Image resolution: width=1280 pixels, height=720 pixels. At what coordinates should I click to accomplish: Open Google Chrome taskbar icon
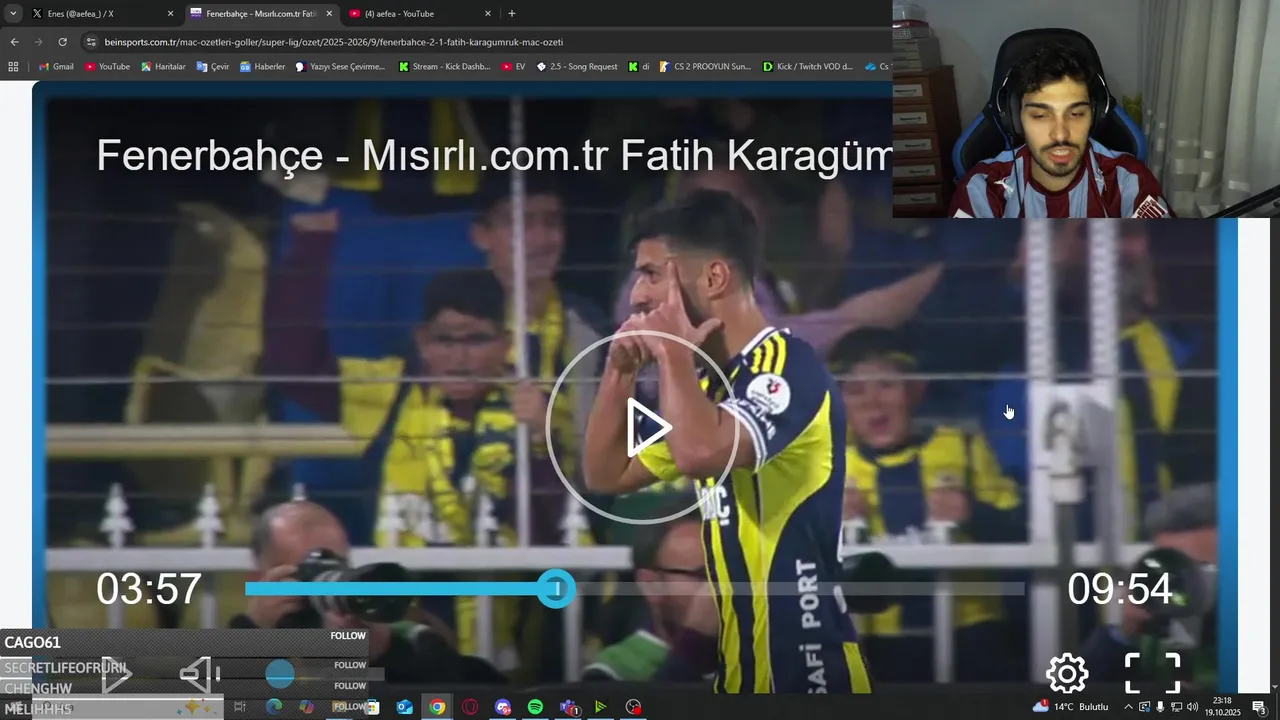437,707
